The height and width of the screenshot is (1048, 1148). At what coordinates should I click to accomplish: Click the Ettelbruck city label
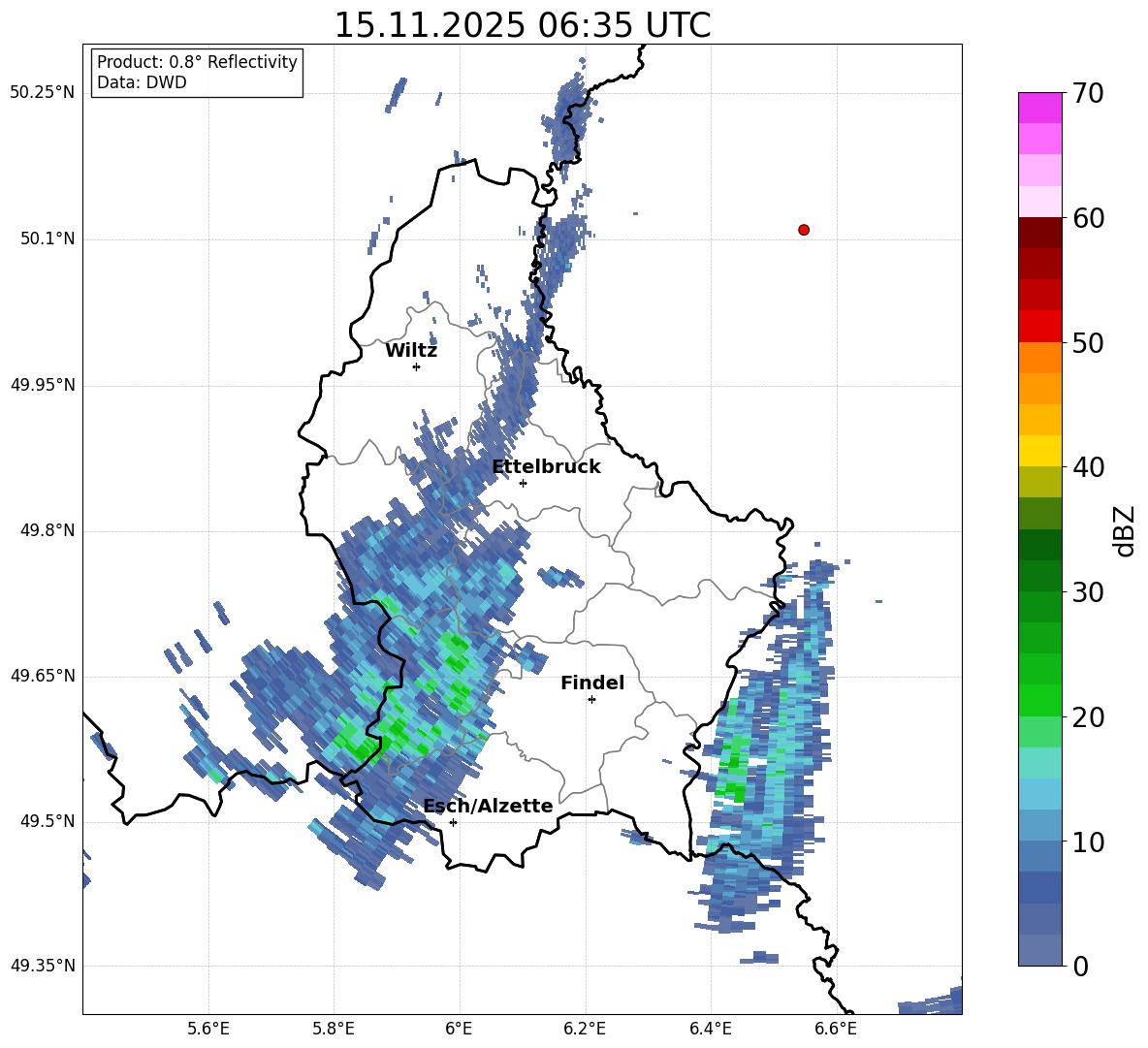pos(546,467)
